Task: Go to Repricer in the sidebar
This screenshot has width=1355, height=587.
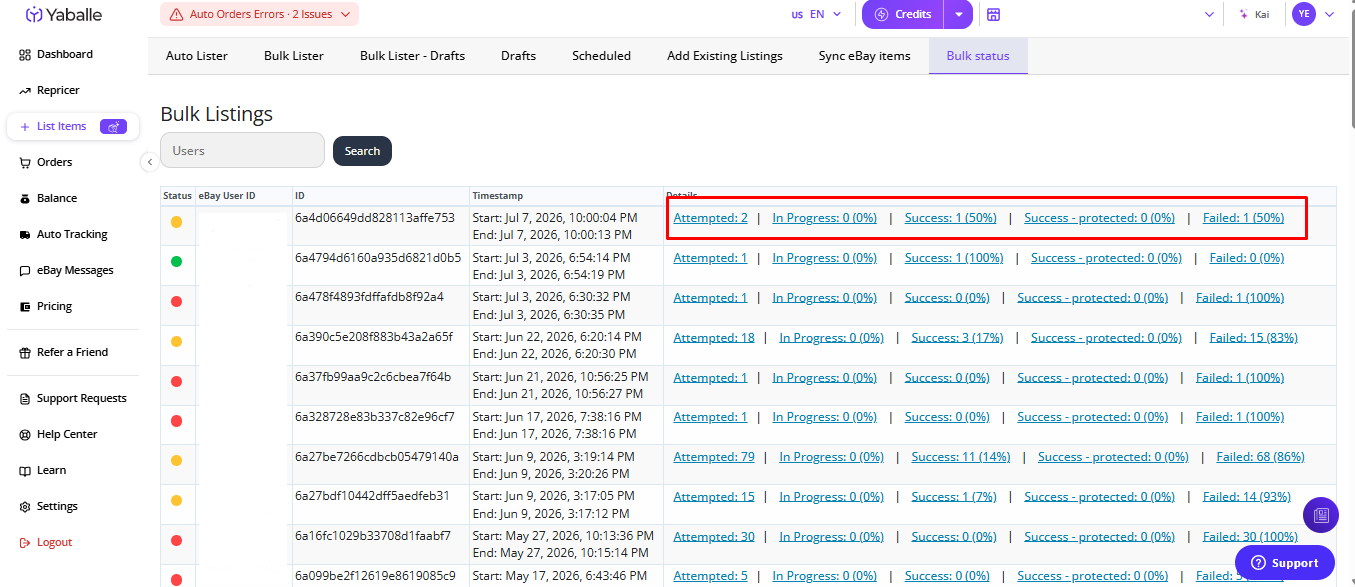Action: 58,90
